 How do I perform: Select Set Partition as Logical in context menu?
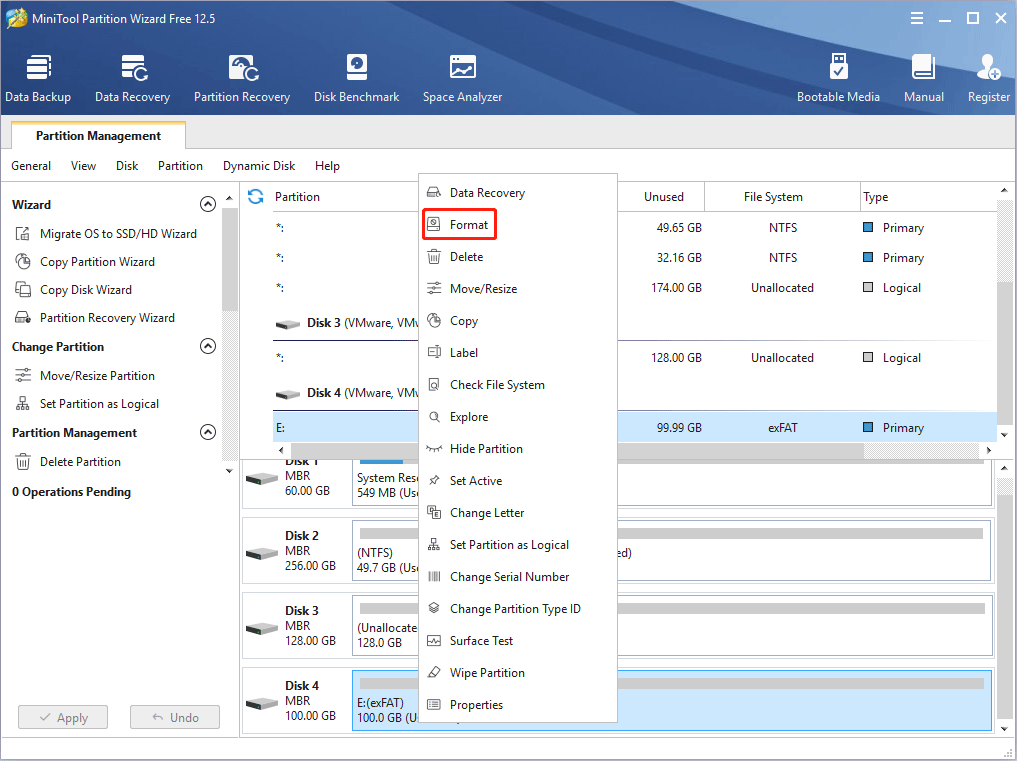click(x=518, y=545)
